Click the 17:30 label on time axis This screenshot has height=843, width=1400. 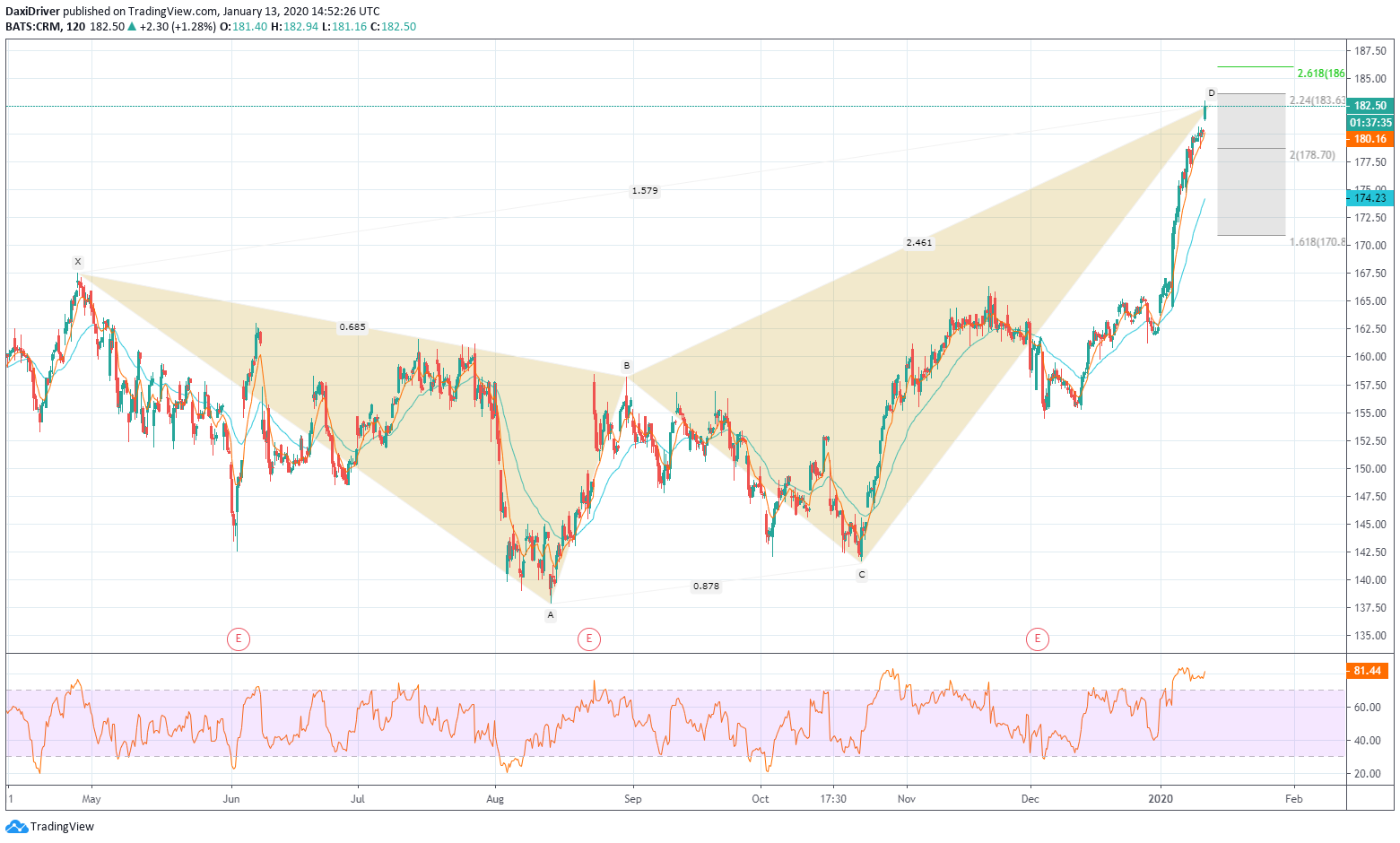[x=833, y=798]
